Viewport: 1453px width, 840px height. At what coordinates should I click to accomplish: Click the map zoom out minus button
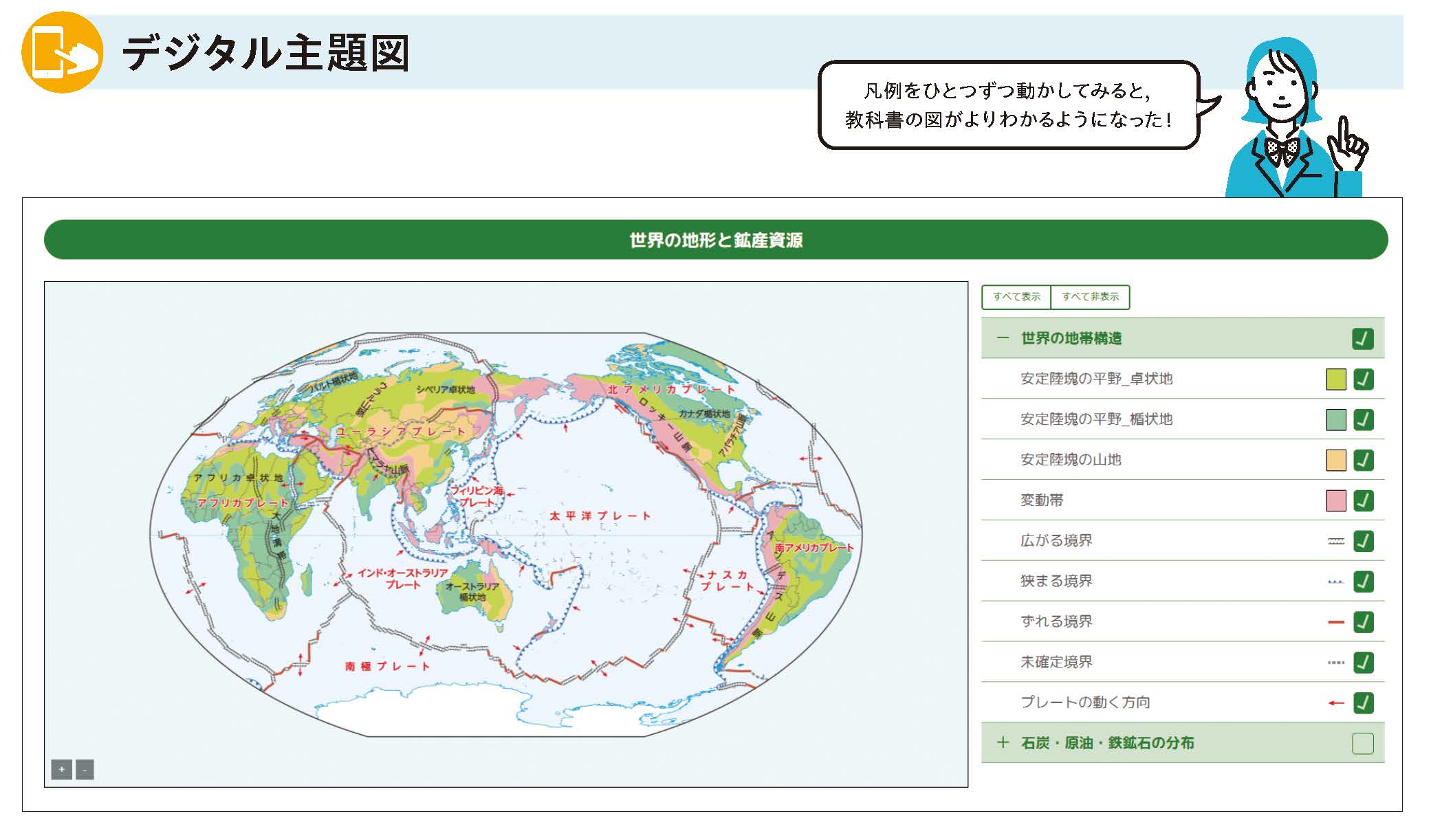[x=85, y=769]
